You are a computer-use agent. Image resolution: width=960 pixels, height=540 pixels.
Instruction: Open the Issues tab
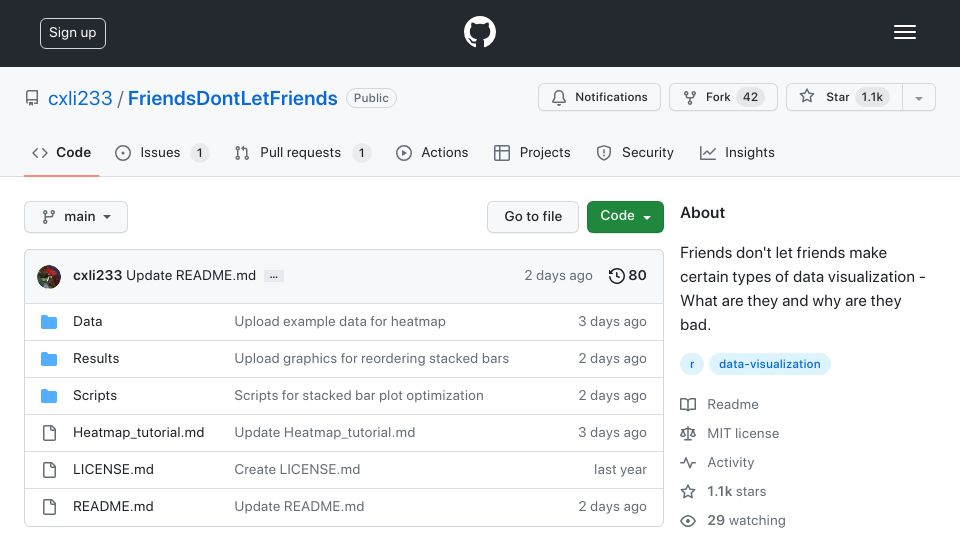coord(162,152)
